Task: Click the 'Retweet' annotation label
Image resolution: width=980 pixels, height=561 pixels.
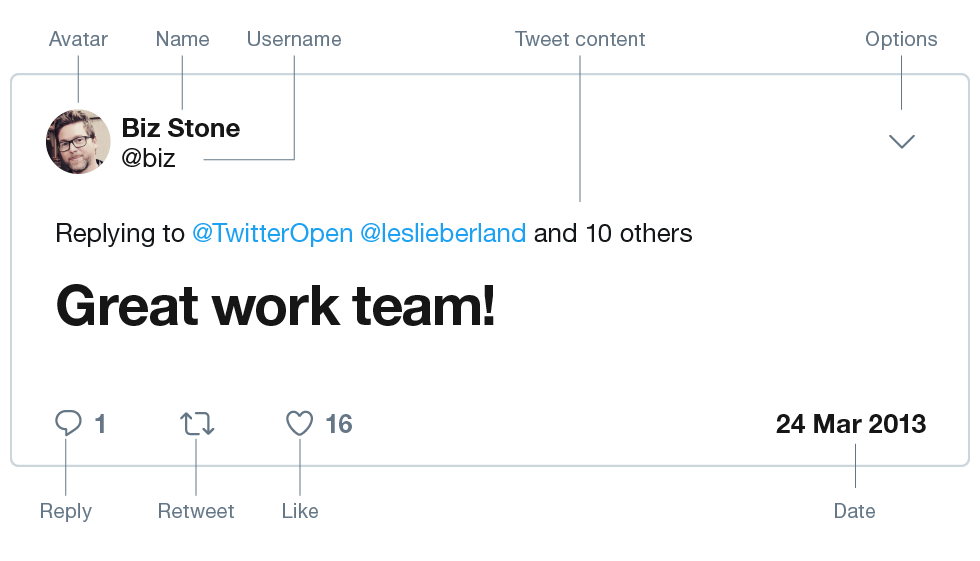Action: coord(196,511)
